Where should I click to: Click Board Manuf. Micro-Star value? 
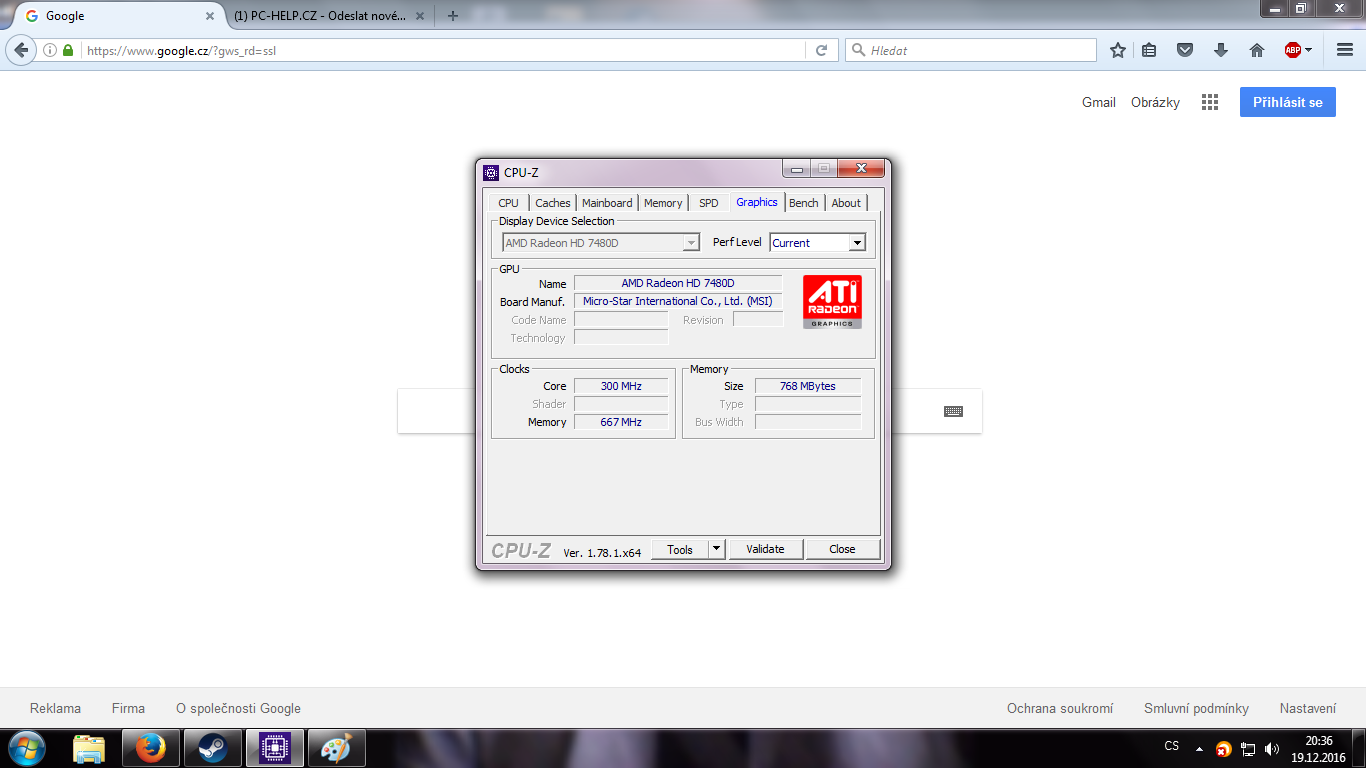pos(678,301)
